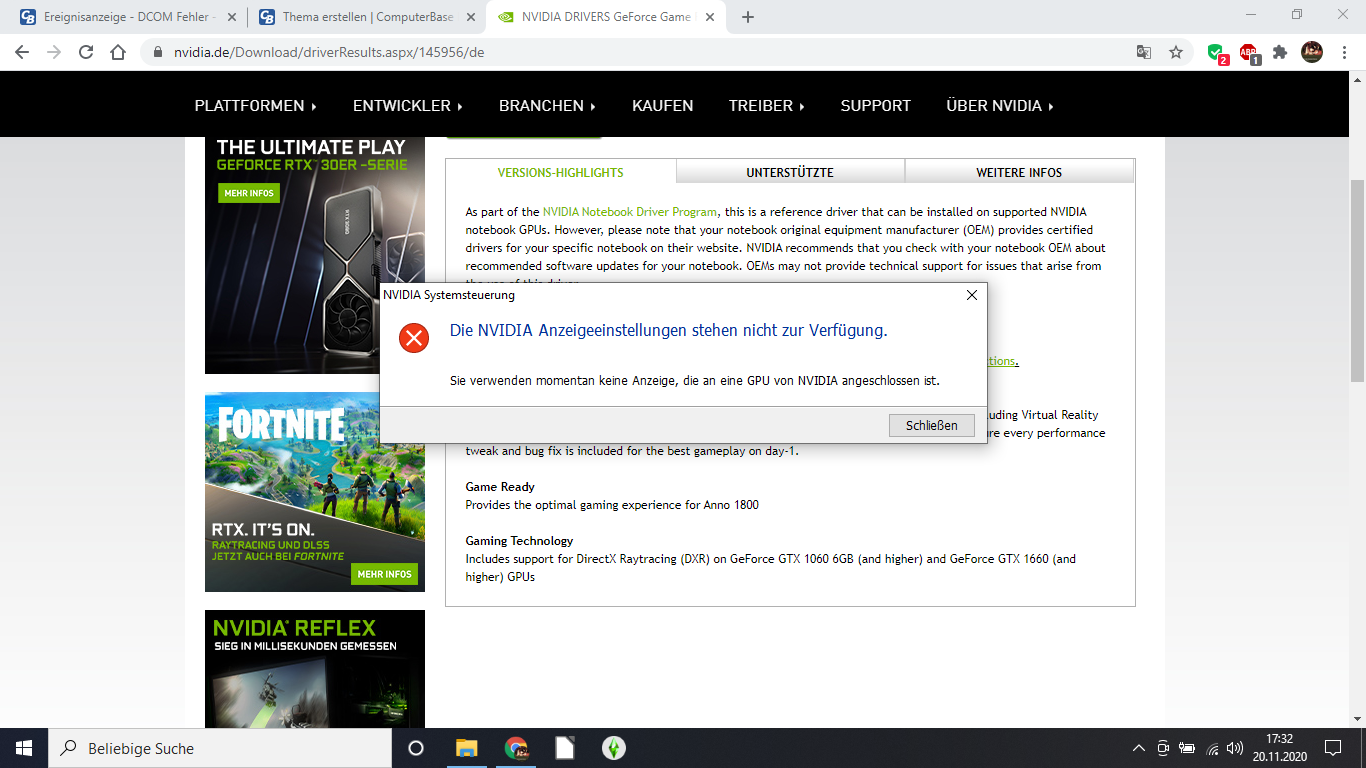Expand the TREIBER menu
Image resolution: width=1366 pixels, height=768 pixels.
pyautogui.click(x=766, y=105)
